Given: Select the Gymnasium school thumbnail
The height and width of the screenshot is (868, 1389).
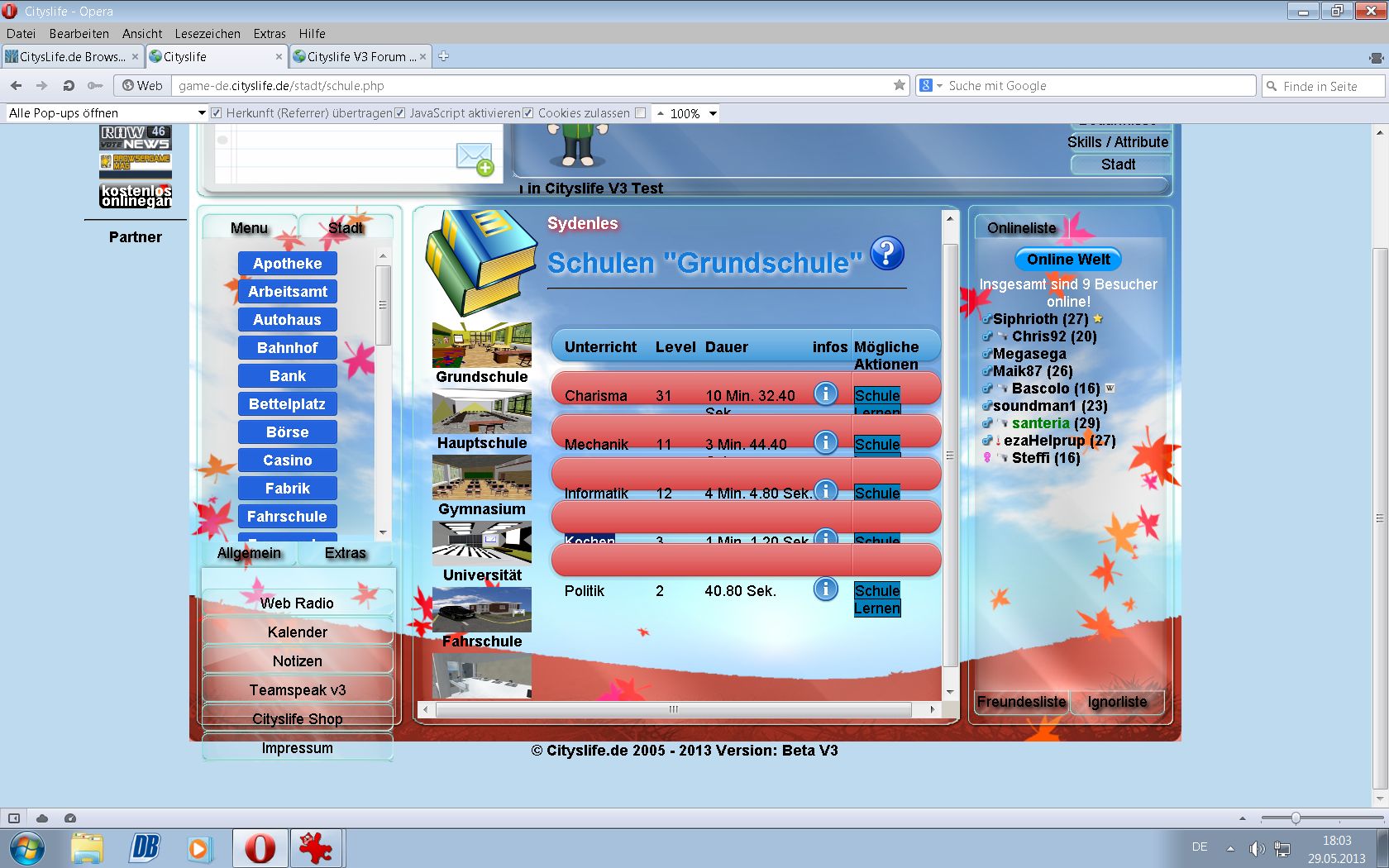Looking at the screenshot, I should point(481,478).
